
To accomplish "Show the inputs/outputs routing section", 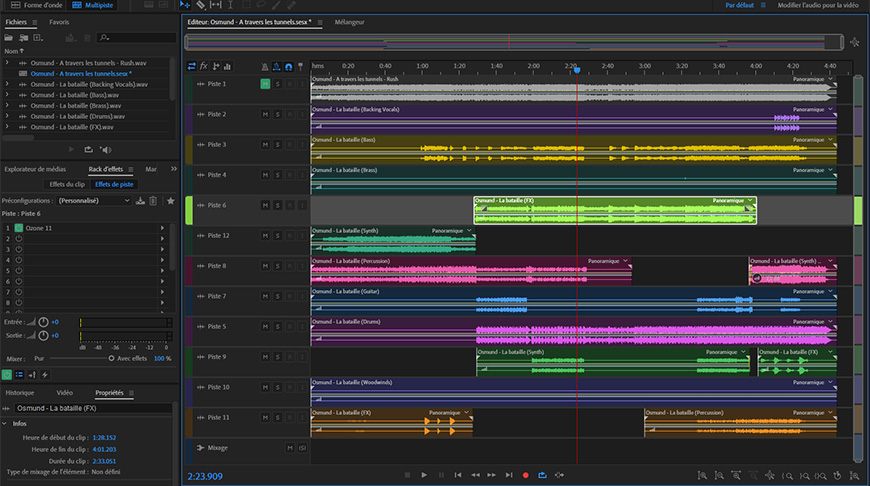I will [x=191, y=67].
